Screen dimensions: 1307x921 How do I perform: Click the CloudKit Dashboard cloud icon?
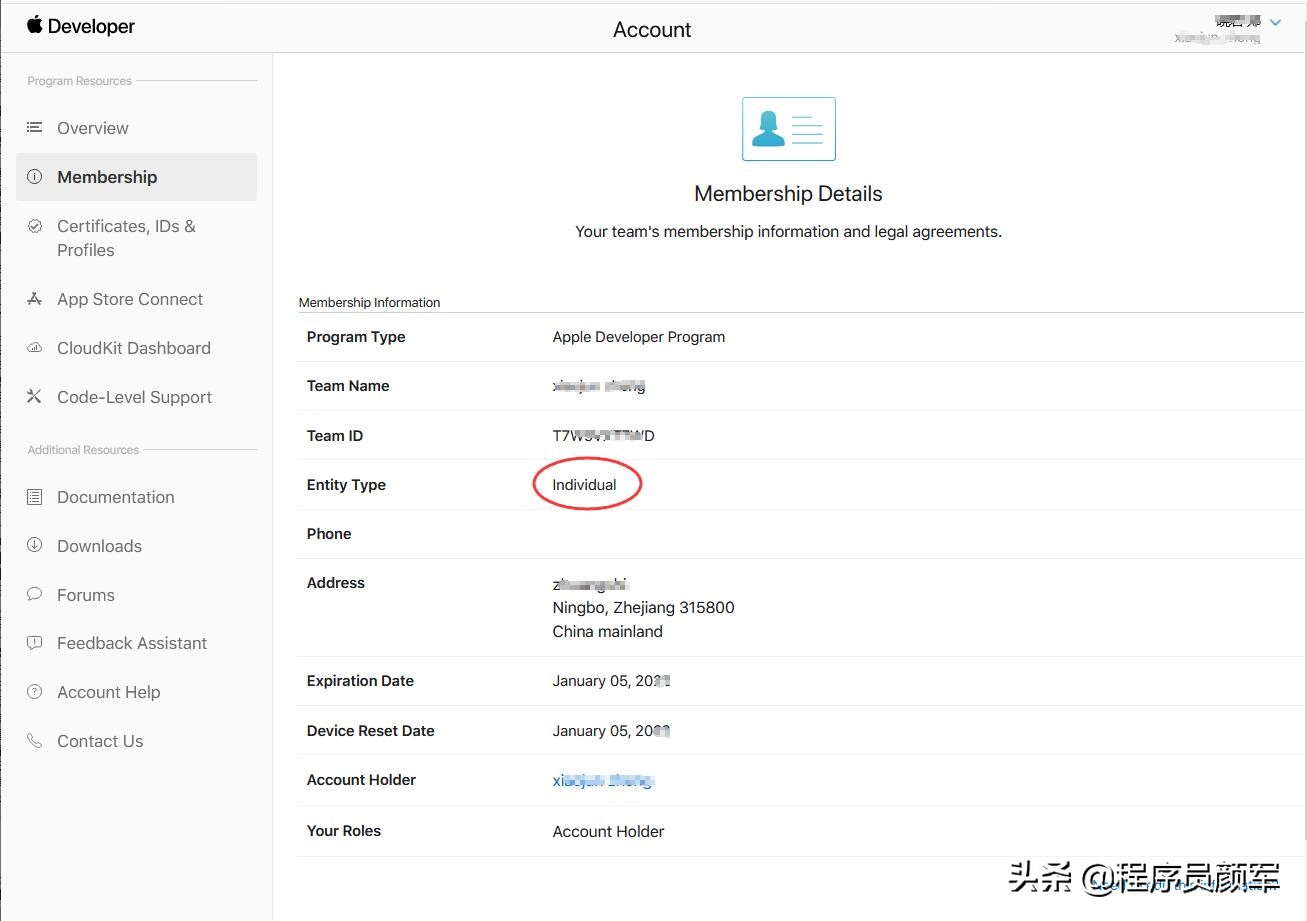pos(35,348)
